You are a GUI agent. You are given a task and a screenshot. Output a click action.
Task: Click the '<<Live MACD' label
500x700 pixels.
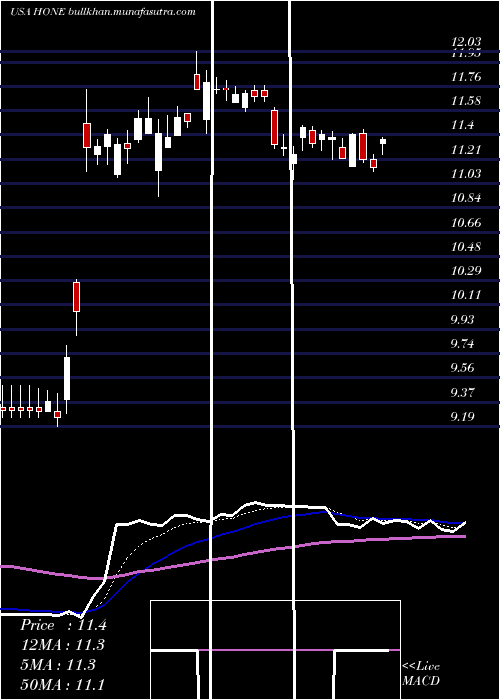click(421, 674)
